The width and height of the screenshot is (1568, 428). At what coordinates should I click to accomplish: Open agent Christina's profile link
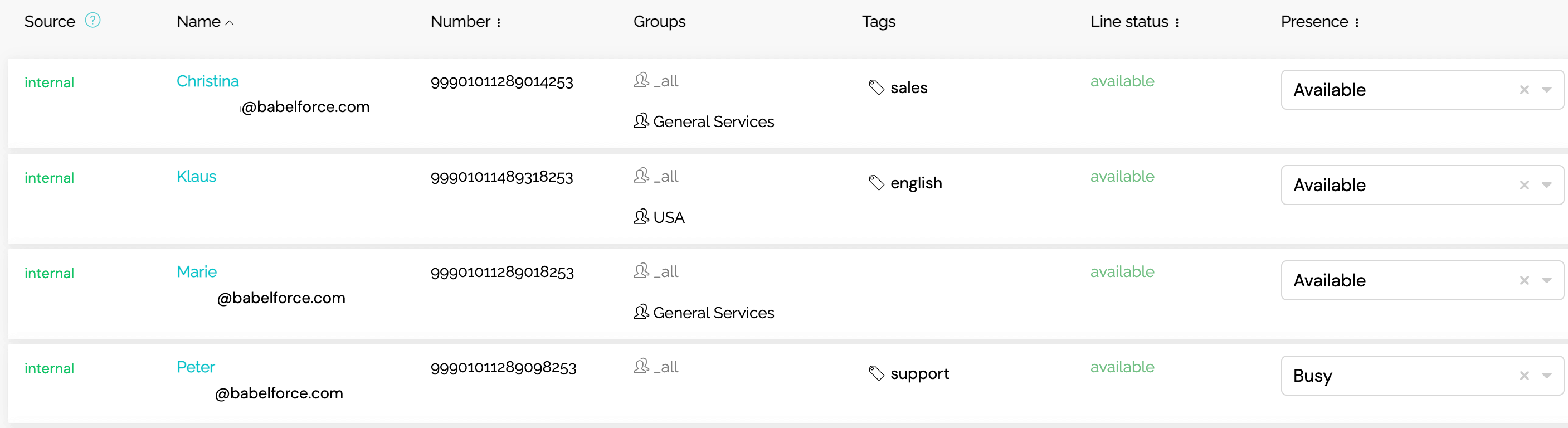pos(208,81)
